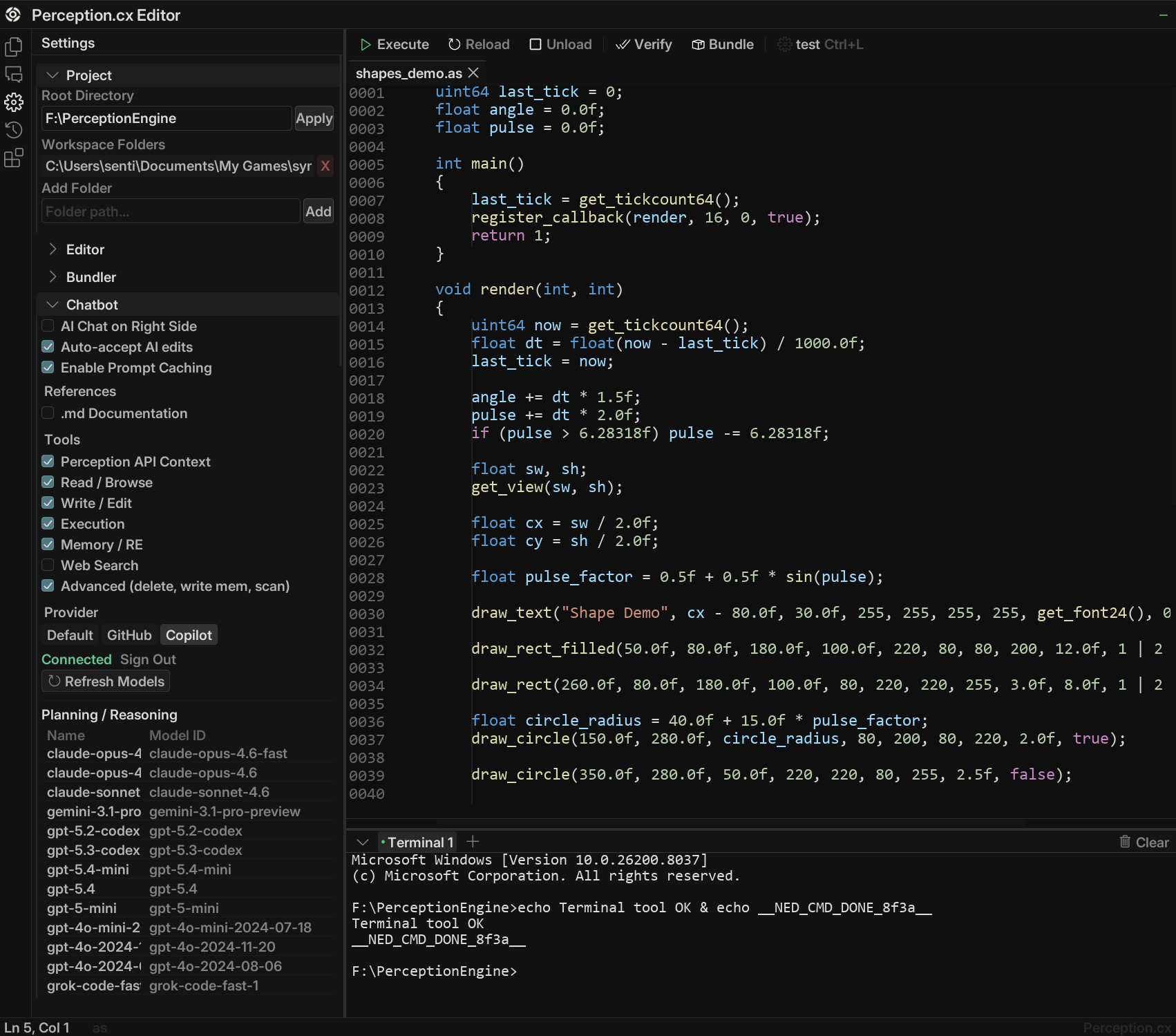The width and height of the screenshot is (1176, 1036).
Task: Open the extensions sidebar icon
Action: pyautogui.click(x=14, y=158)
